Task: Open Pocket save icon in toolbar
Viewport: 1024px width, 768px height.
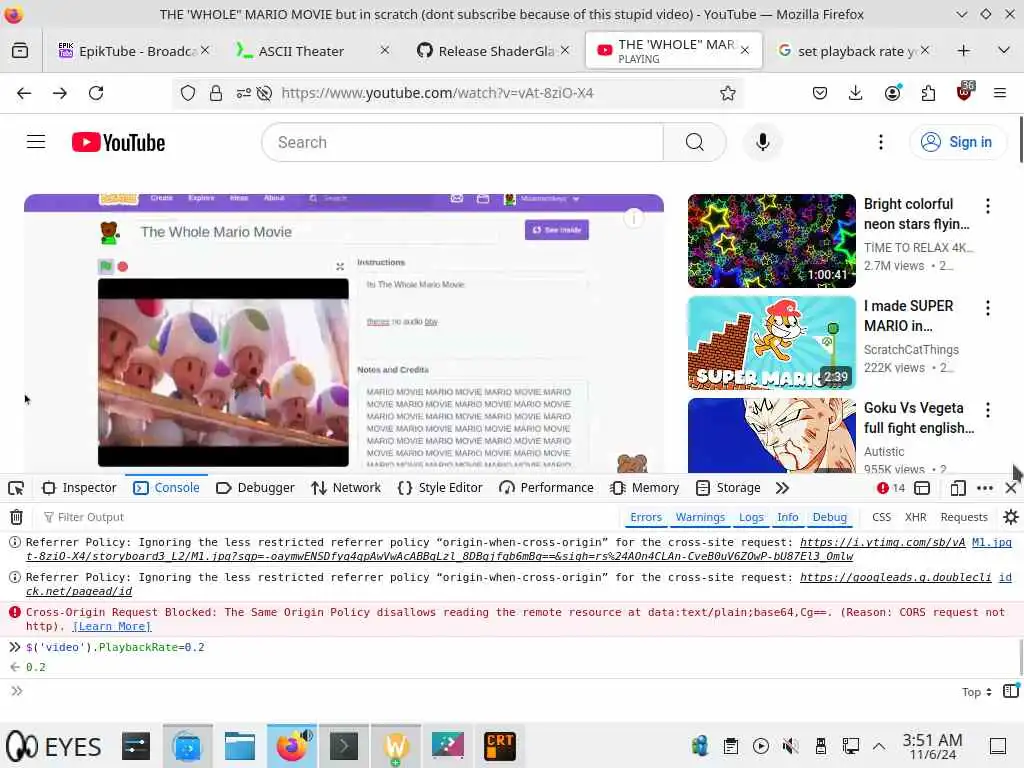Action: click(x=820, y=93)
